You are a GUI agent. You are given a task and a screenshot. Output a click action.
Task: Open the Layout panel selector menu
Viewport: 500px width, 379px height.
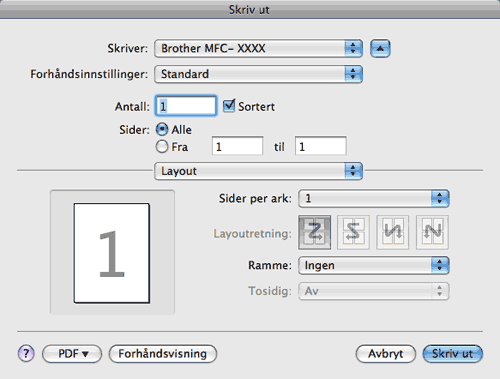[258, 171]
